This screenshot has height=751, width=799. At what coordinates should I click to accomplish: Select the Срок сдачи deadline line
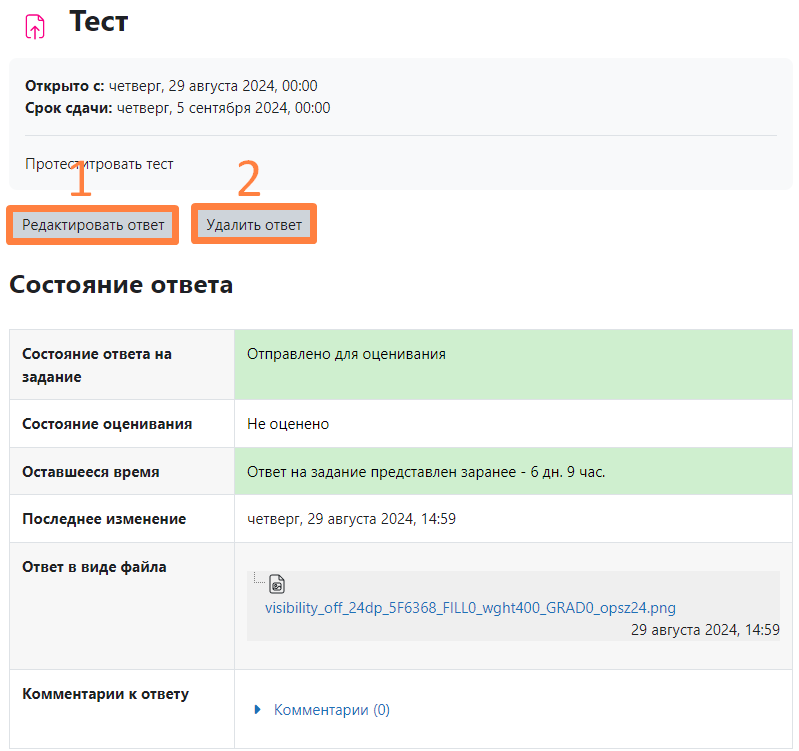[x=177, y=108]
